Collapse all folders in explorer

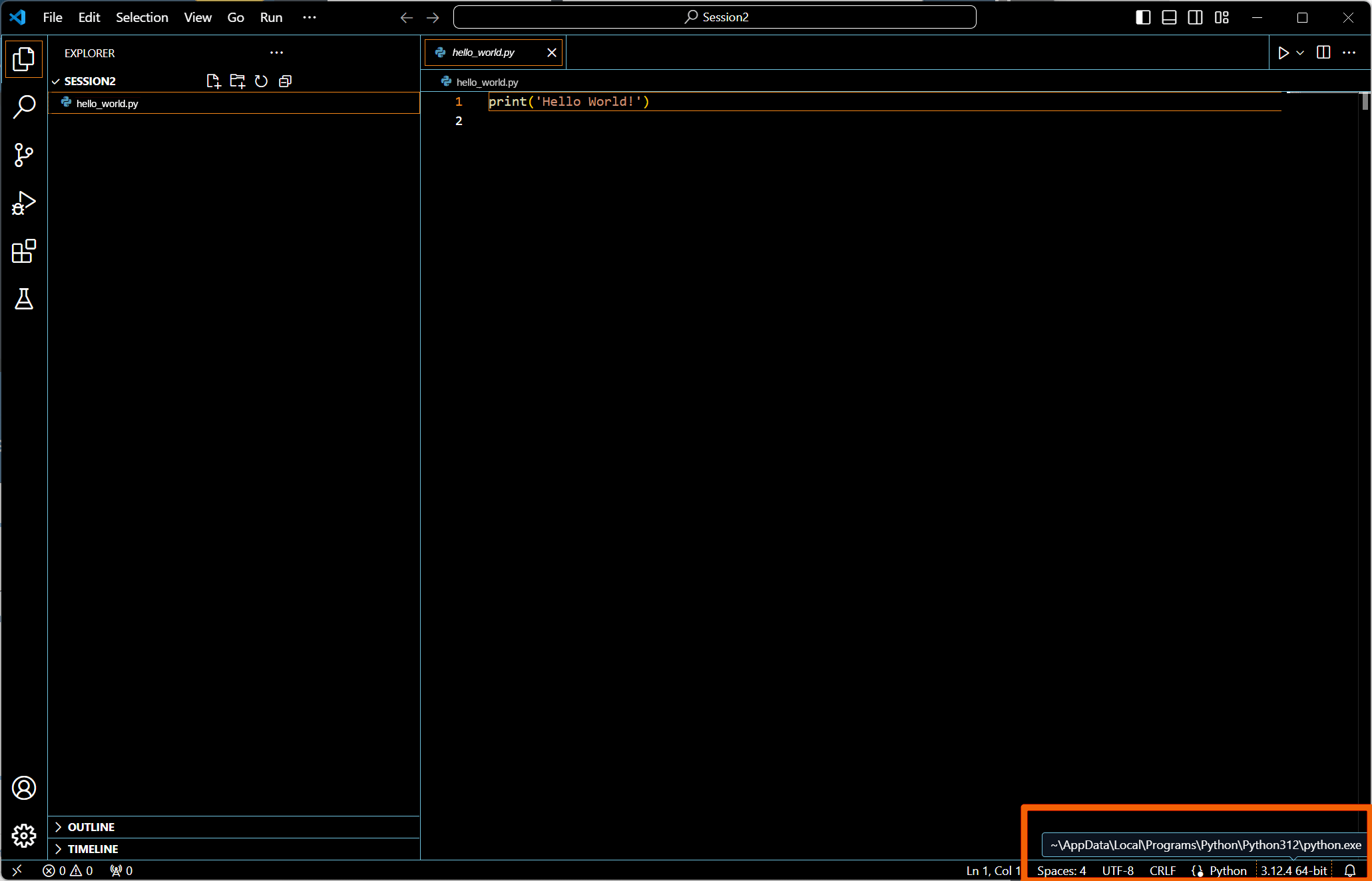(285, 81)
